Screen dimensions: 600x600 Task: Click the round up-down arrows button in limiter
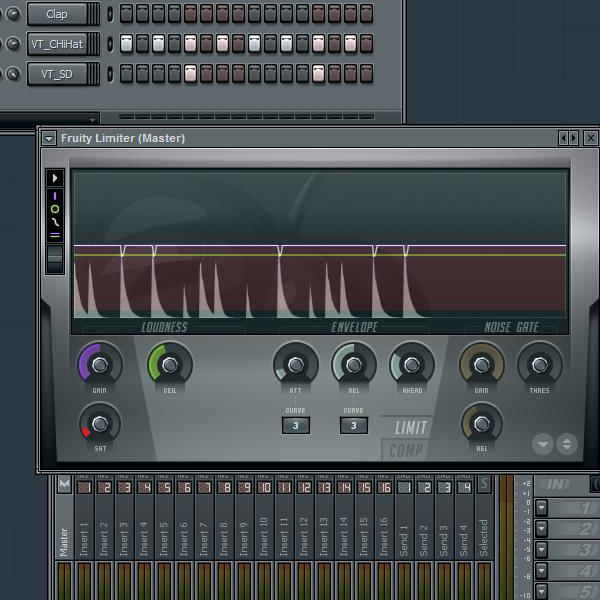pos(567,444)
